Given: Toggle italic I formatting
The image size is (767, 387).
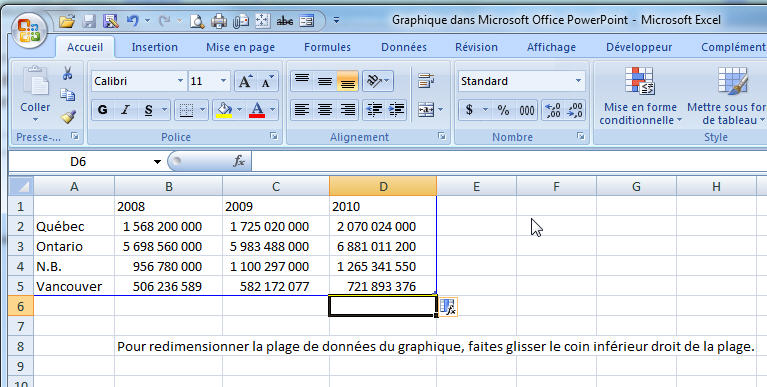Looking at the screenshot, I should click(125, 110).
